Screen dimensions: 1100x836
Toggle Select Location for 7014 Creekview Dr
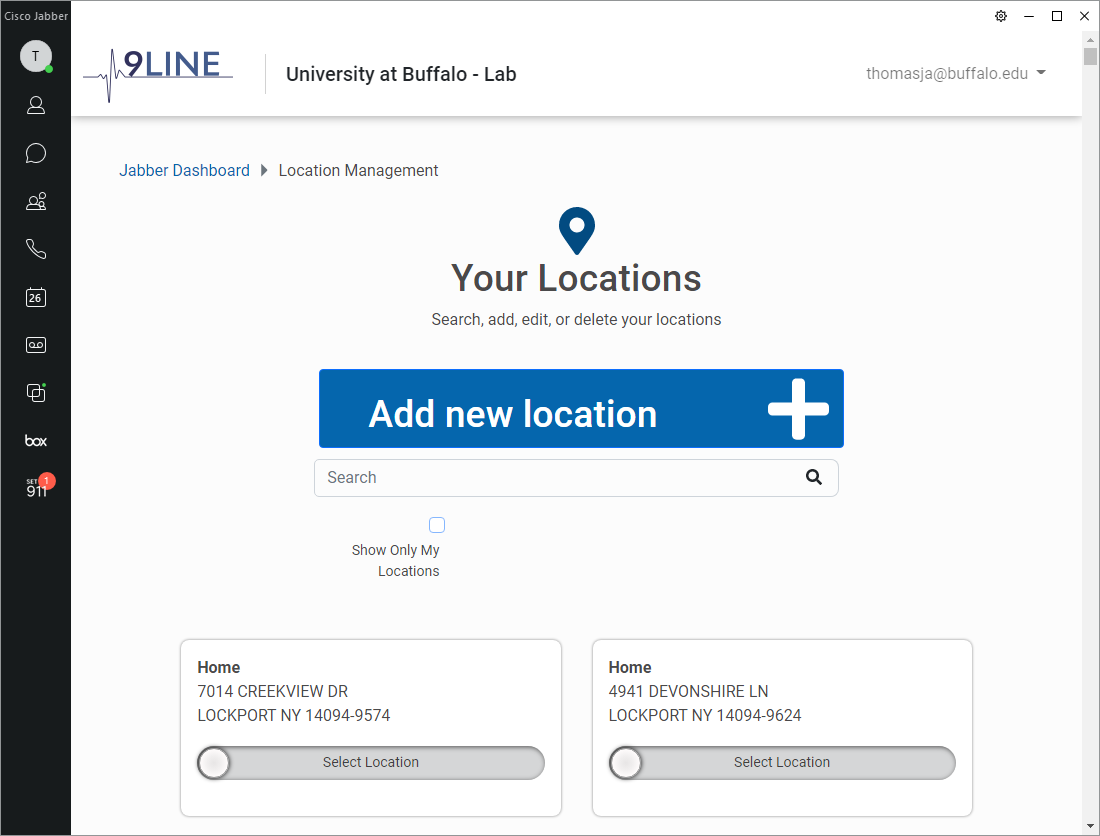(x=370, y=763)
